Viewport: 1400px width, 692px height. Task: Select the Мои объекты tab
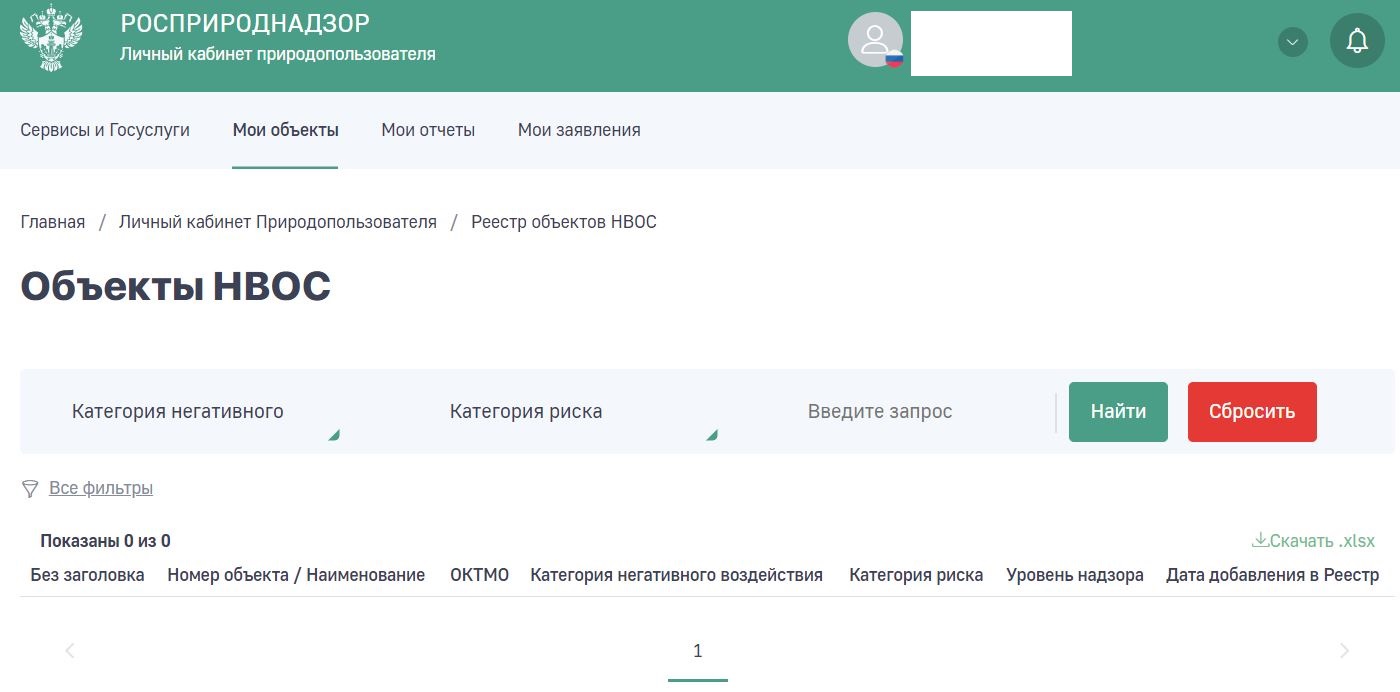pos(285,130)
